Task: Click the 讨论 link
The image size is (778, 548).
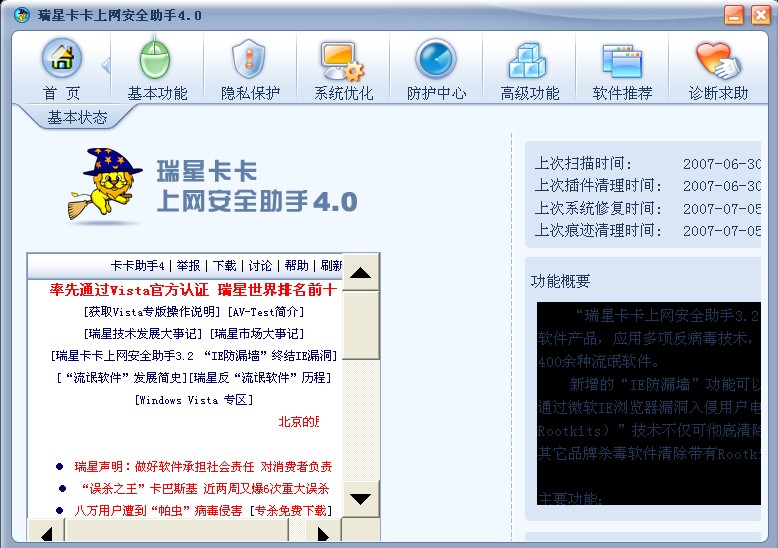Action: tap(260, 266)
